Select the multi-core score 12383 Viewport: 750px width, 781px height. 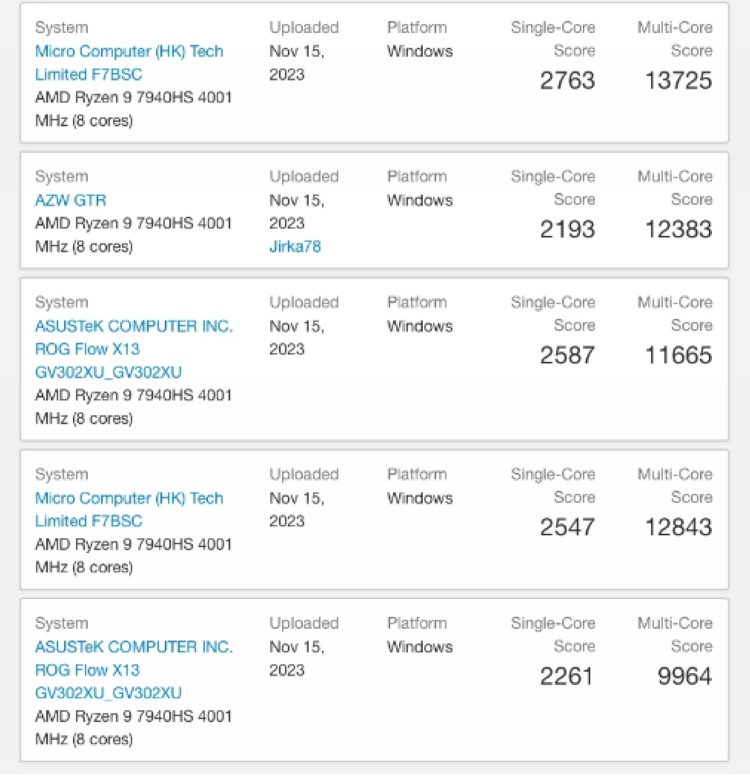coord(678,230)
